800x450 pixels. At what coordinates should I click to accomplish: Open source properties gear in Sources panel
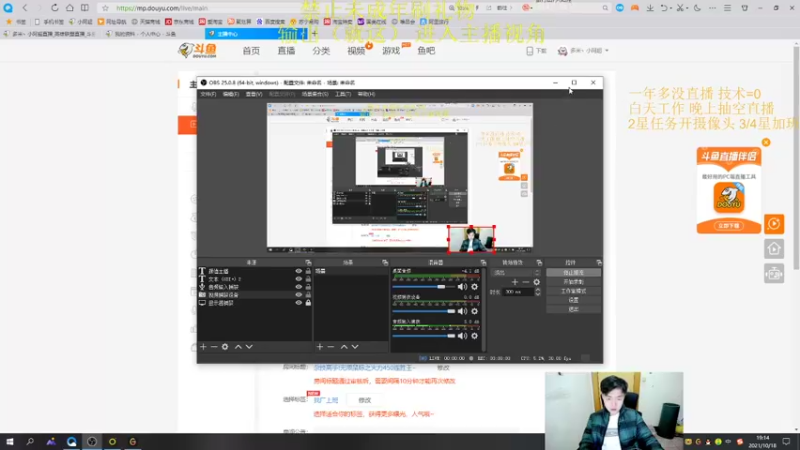click(x=225, y=347)
